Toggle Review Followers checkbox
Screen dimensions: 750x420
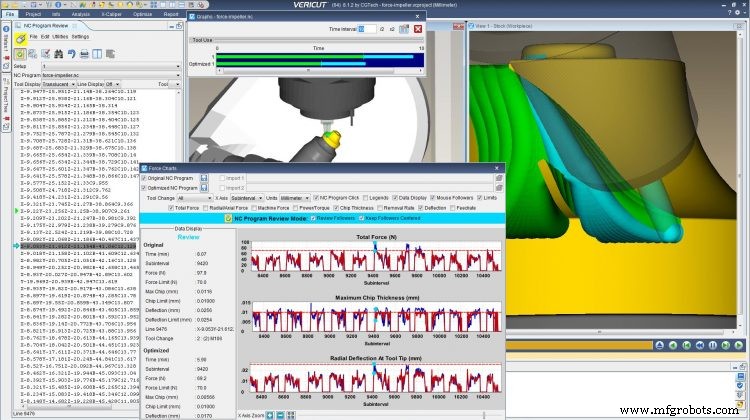click(x=313, y=218)
